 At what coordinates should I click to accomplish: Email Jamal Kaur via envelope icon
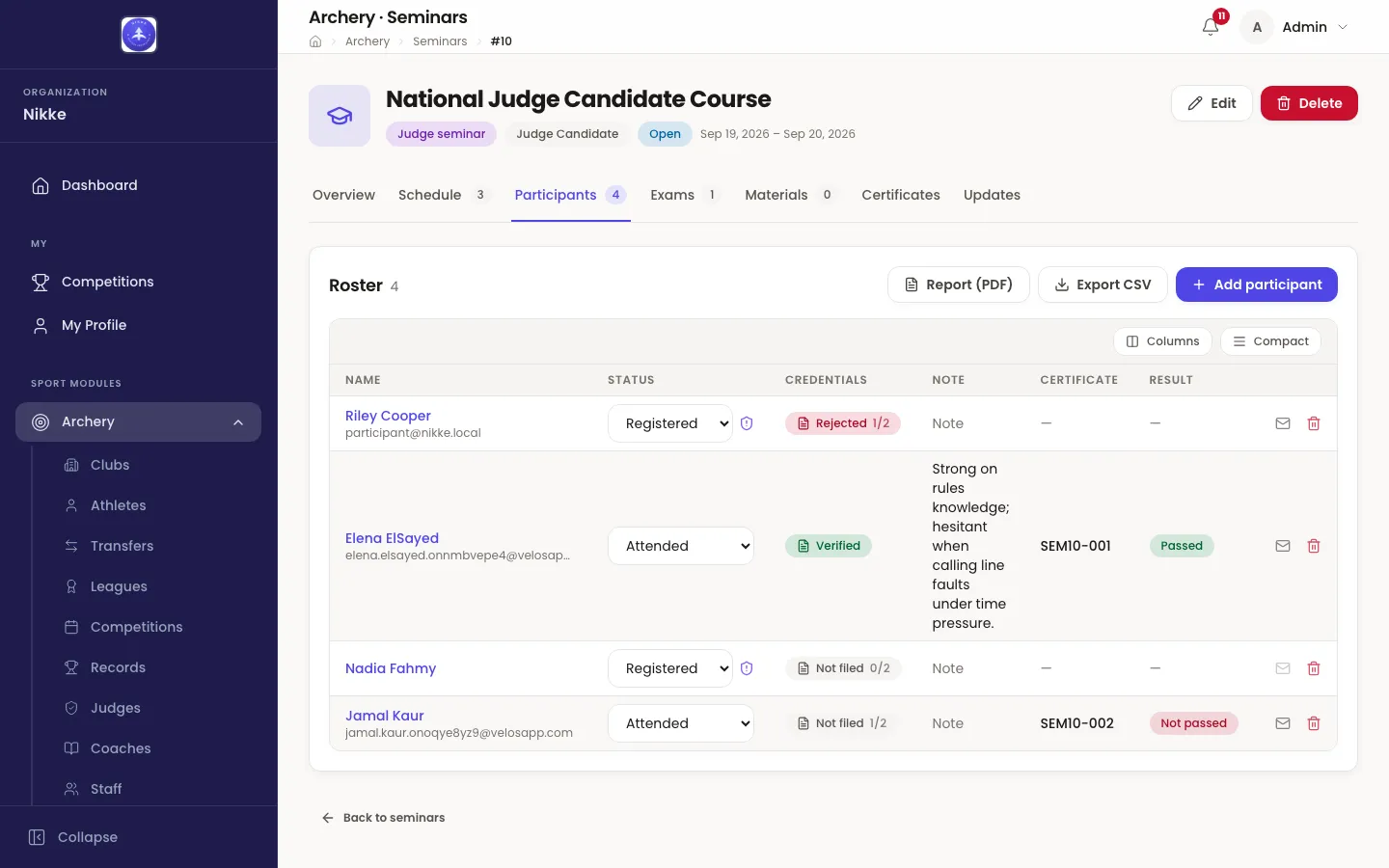point(1283,723)
